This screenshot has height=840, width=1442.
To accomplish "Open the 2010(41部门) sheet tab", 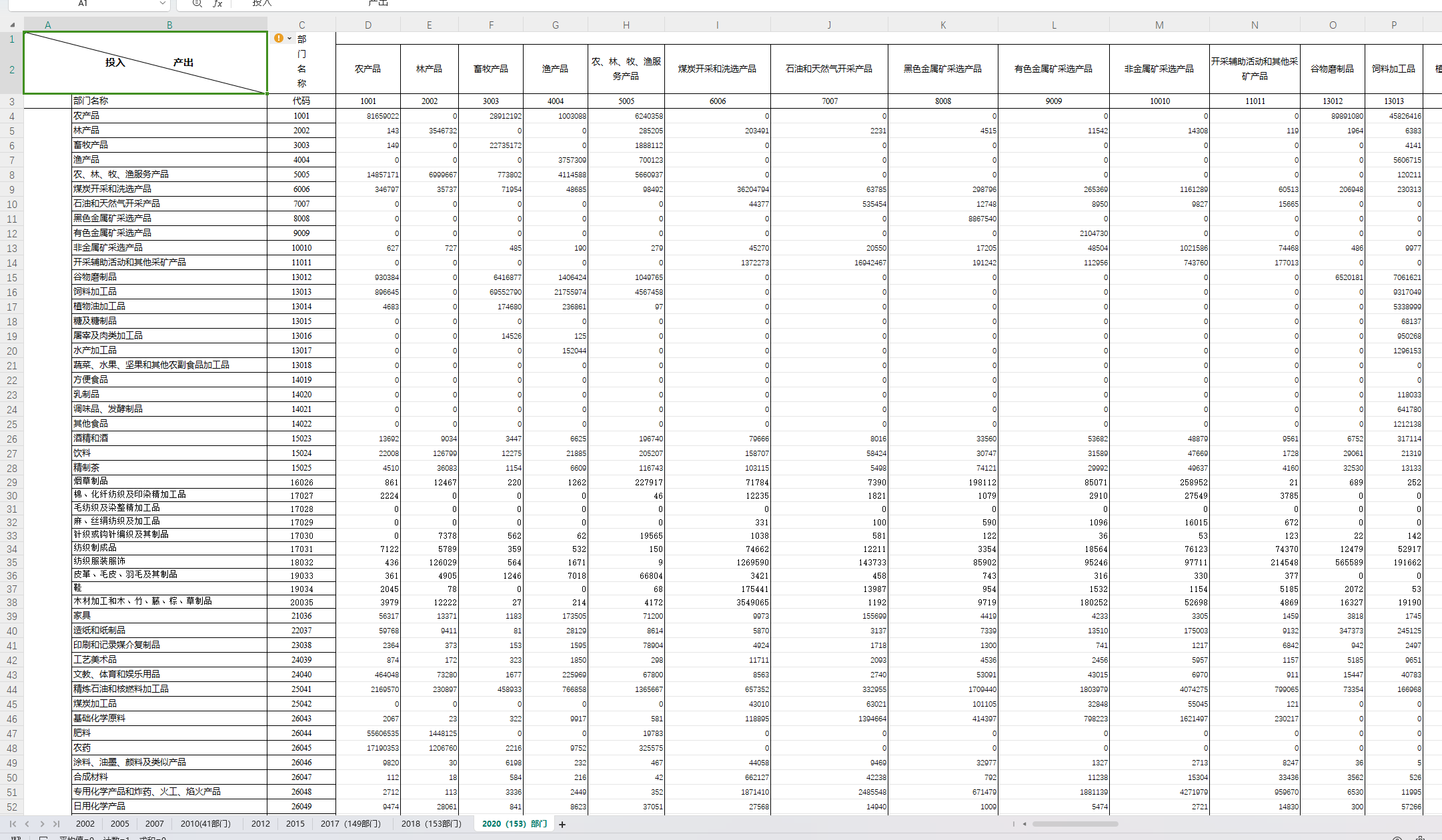I will pyautogui.click(x=205, y=824).
